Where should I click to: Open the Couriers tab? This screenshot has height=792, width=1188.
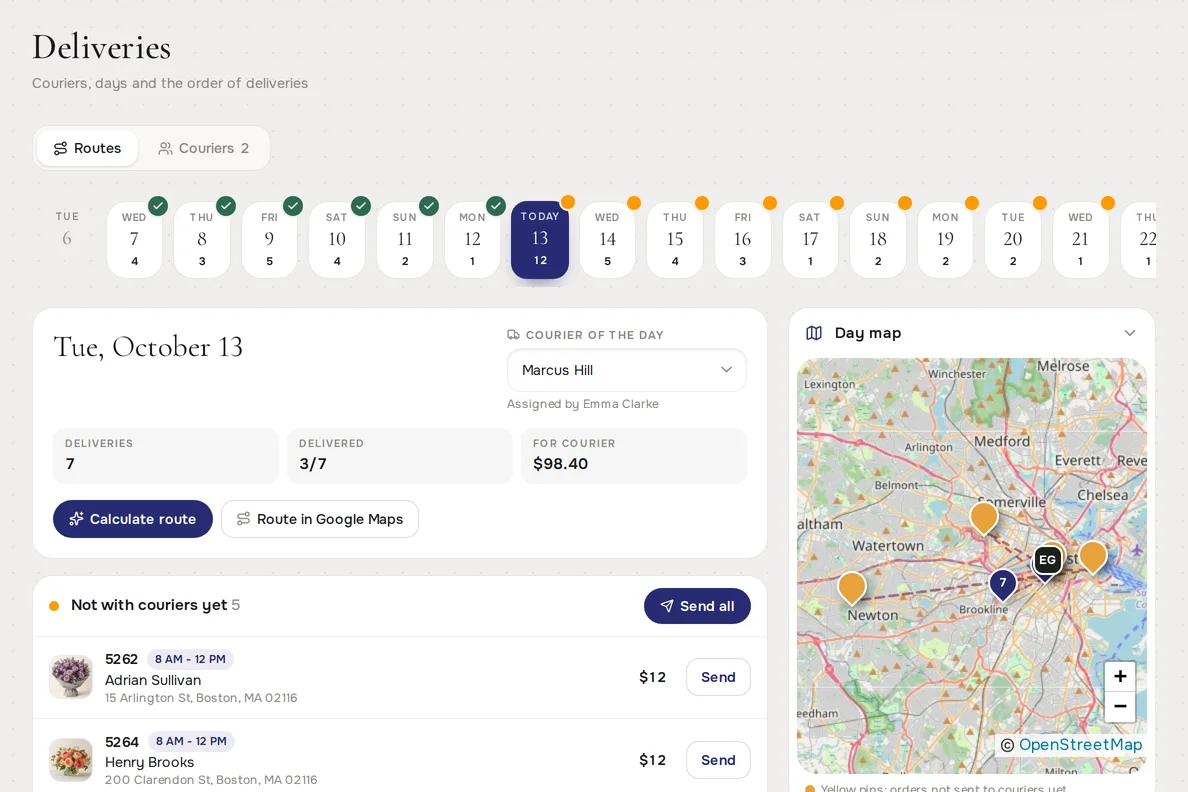203,148
